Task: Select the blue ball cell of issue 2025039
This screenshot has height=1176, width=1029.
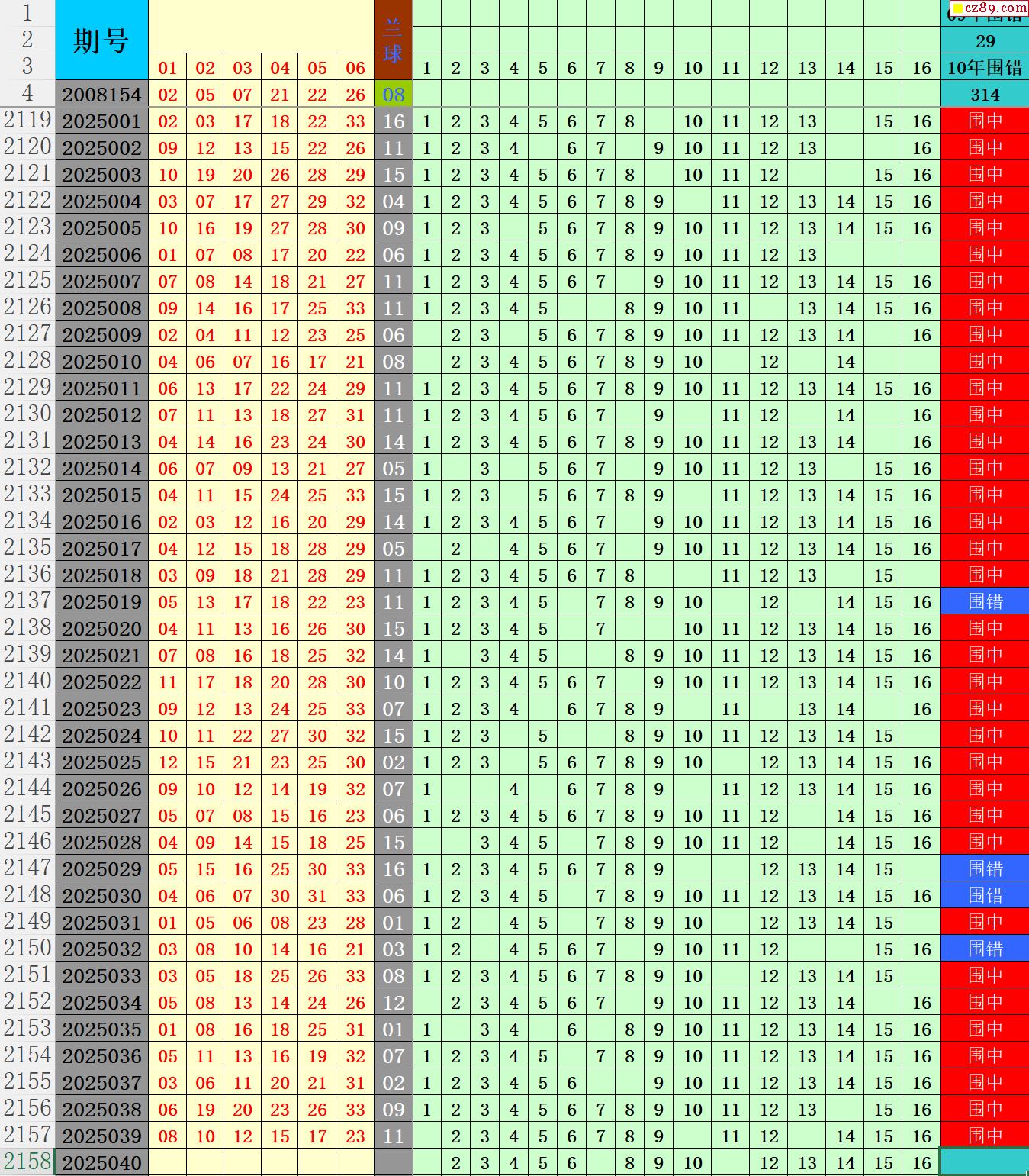Action: (393, 1136)
